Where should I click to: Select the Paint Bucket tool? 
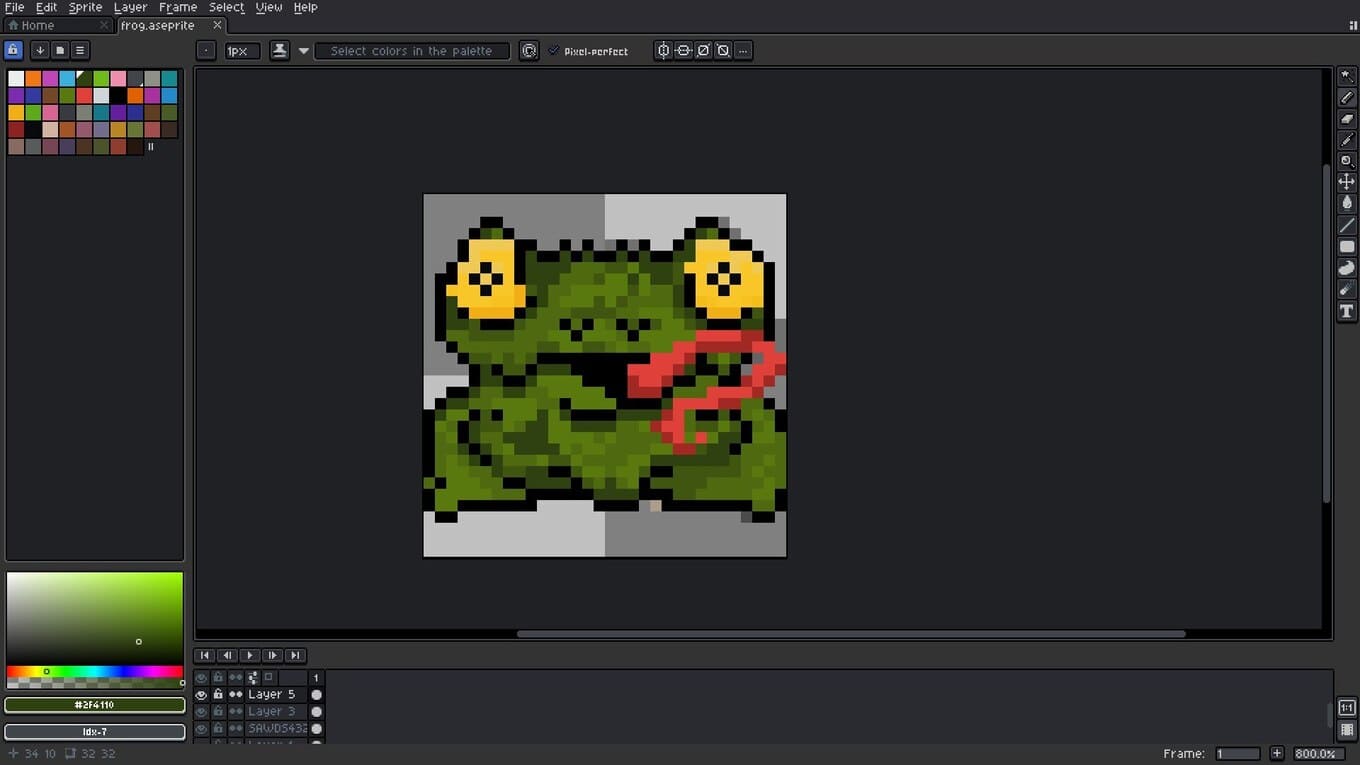pos(1347,203)
